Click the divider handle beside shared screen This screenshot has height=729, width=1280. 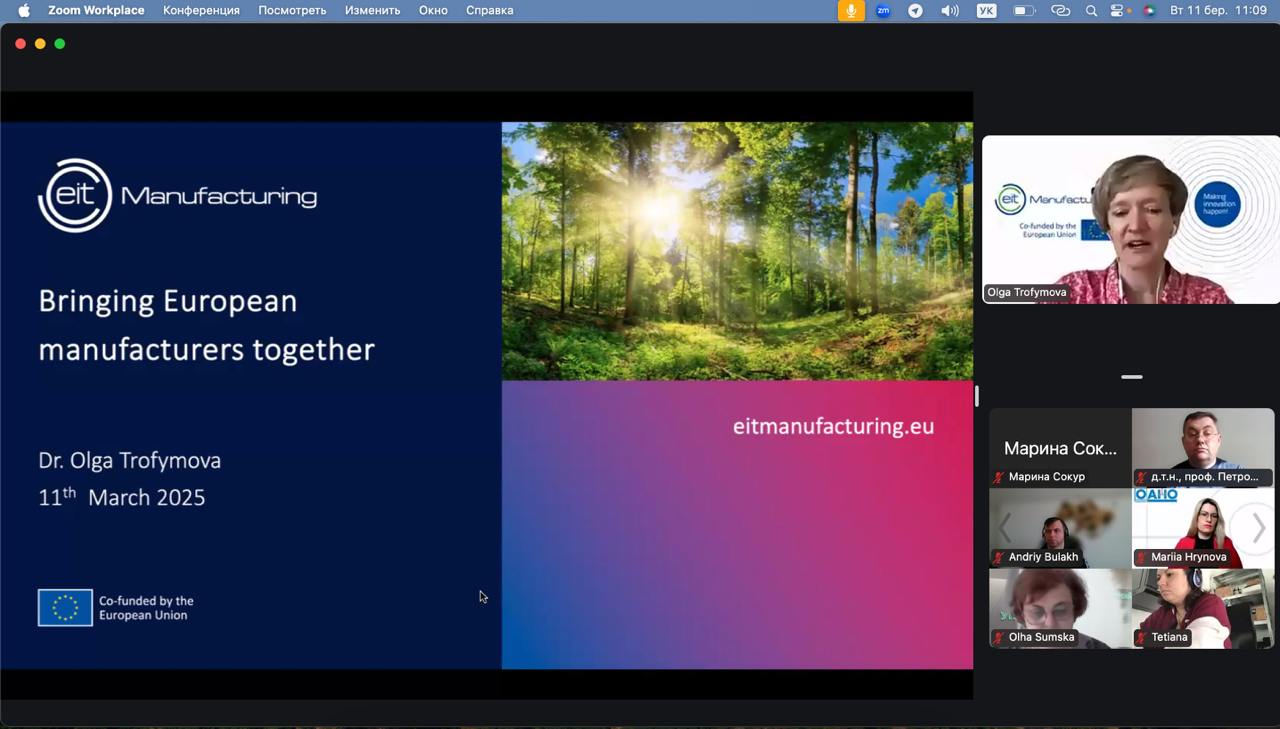pyautogui.click(x=977, y=396)
